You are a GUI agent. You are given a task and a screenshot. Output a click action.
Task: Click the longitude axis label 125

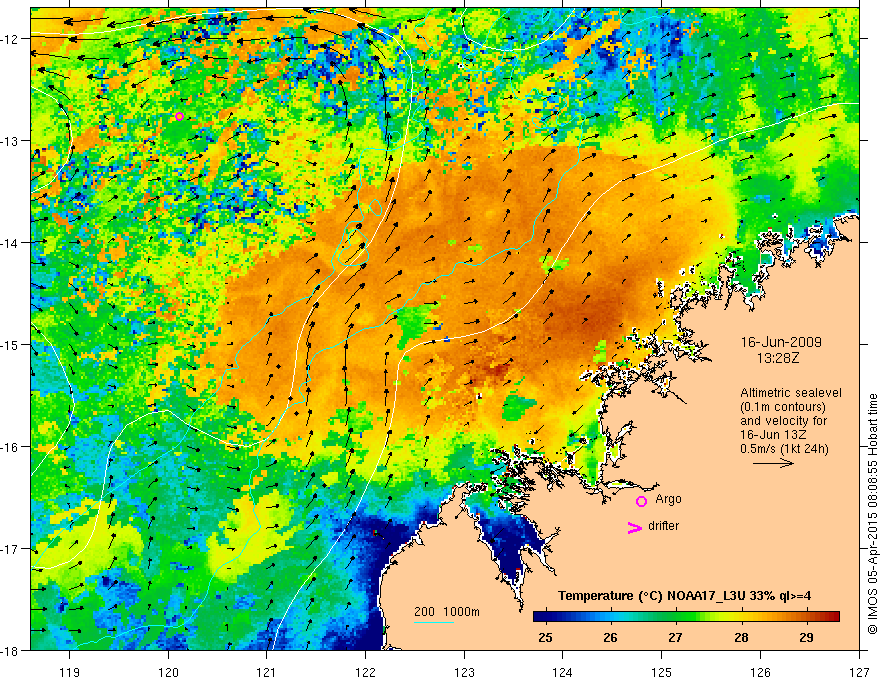662,672
